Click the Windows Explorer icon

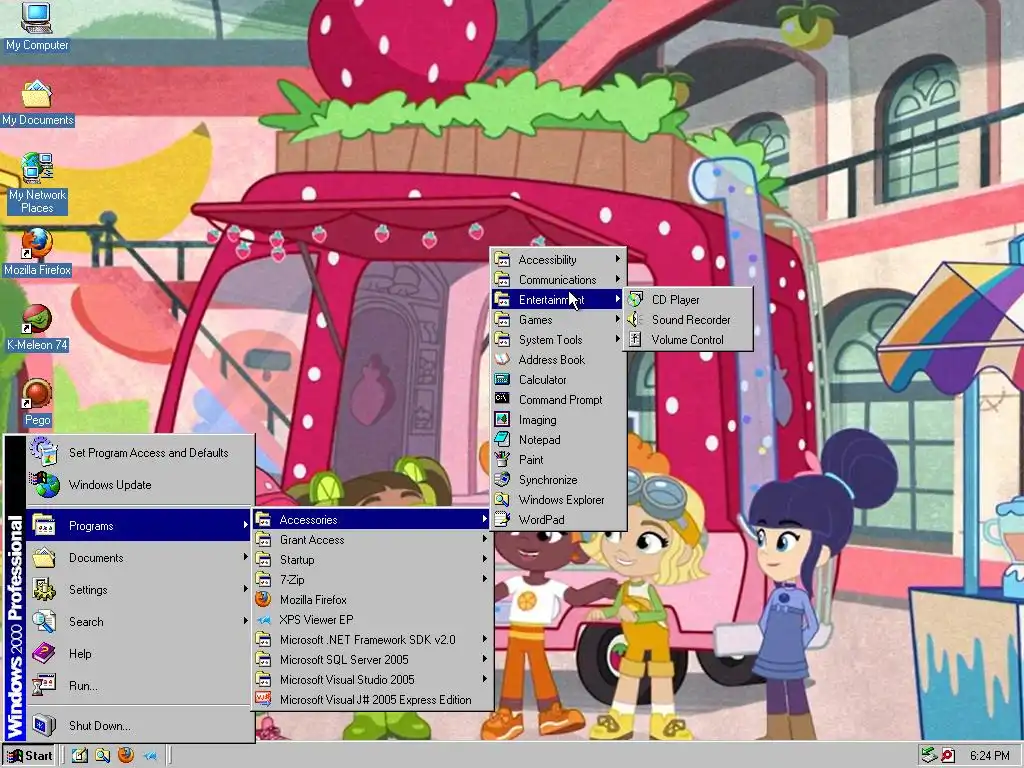(502, 500)
